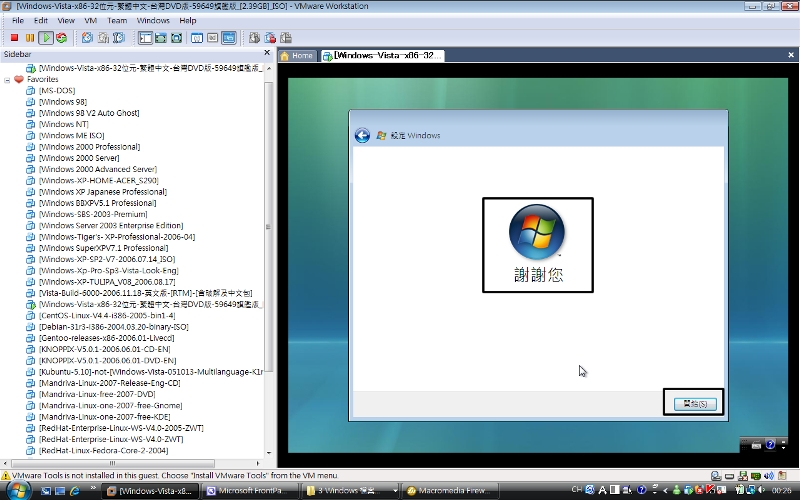800x500 pixels.
Task: Select the Windows-Vista-x86-32 VM tab
Action: pos(382,56)
